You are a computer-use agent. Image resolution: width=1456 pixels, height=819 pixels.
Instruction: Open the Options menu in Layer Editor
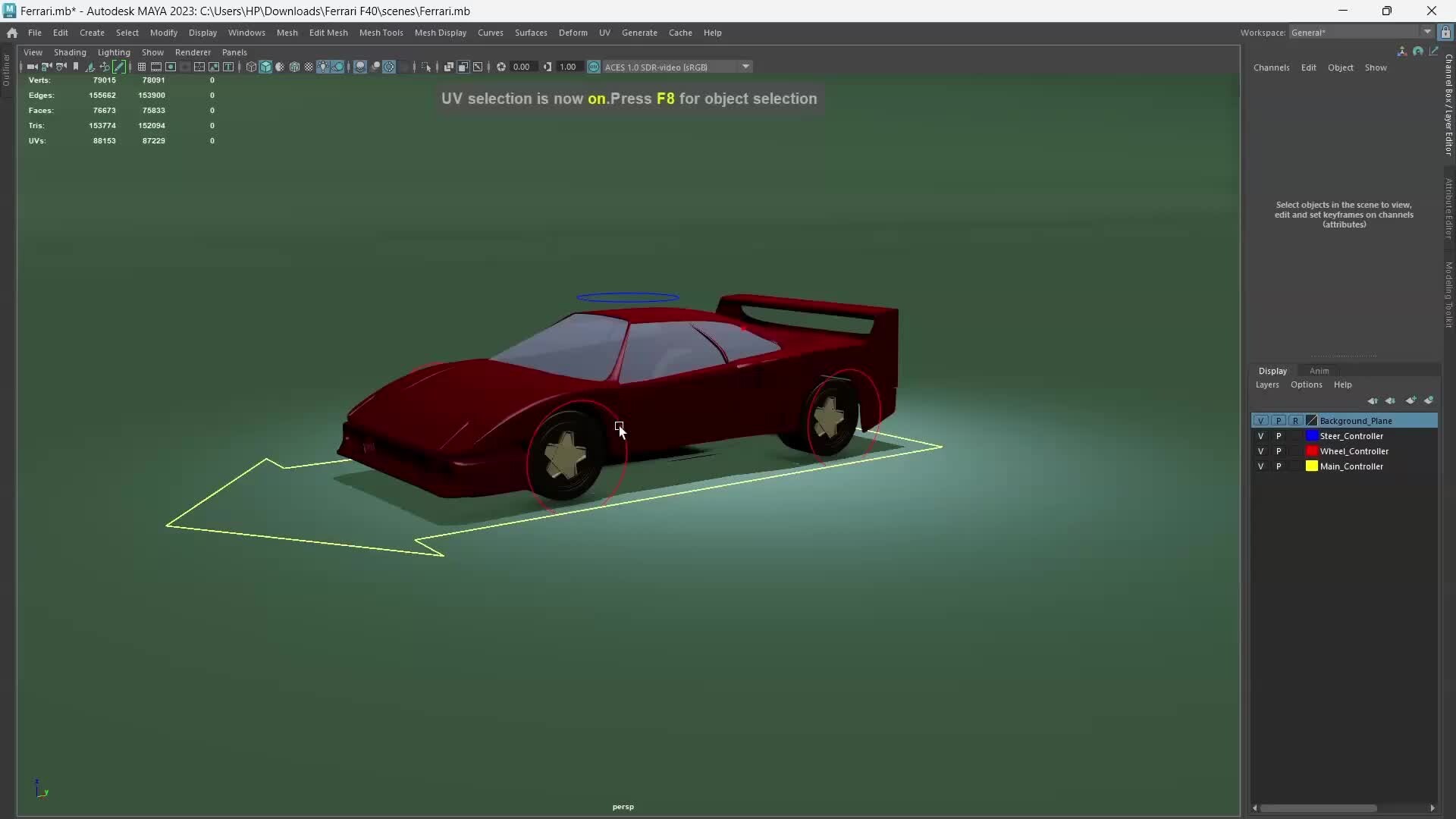(1306, 384)
